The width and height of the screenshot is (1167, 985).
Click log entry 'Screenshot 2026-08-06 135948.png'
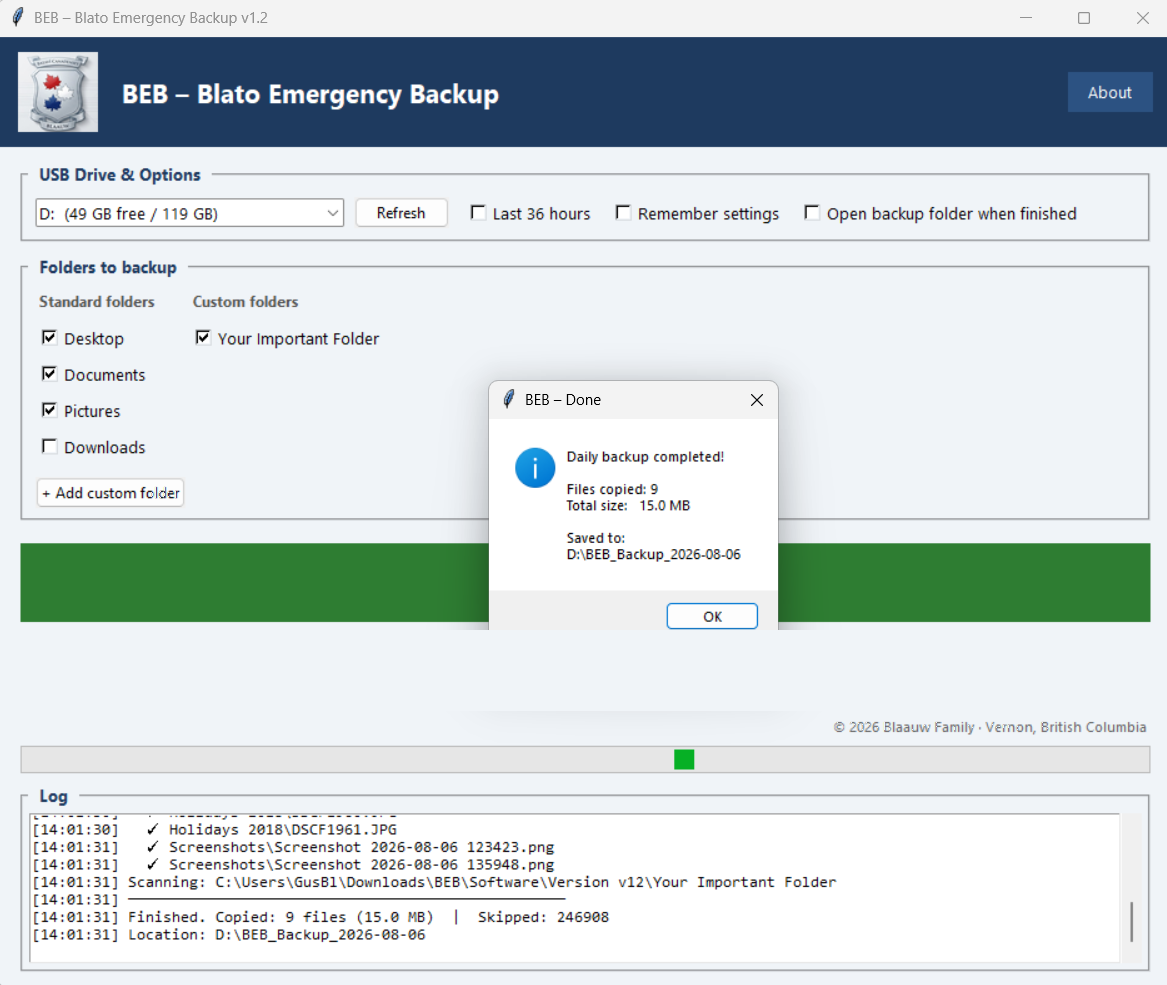pyautogui.click(x=361, y=864)
